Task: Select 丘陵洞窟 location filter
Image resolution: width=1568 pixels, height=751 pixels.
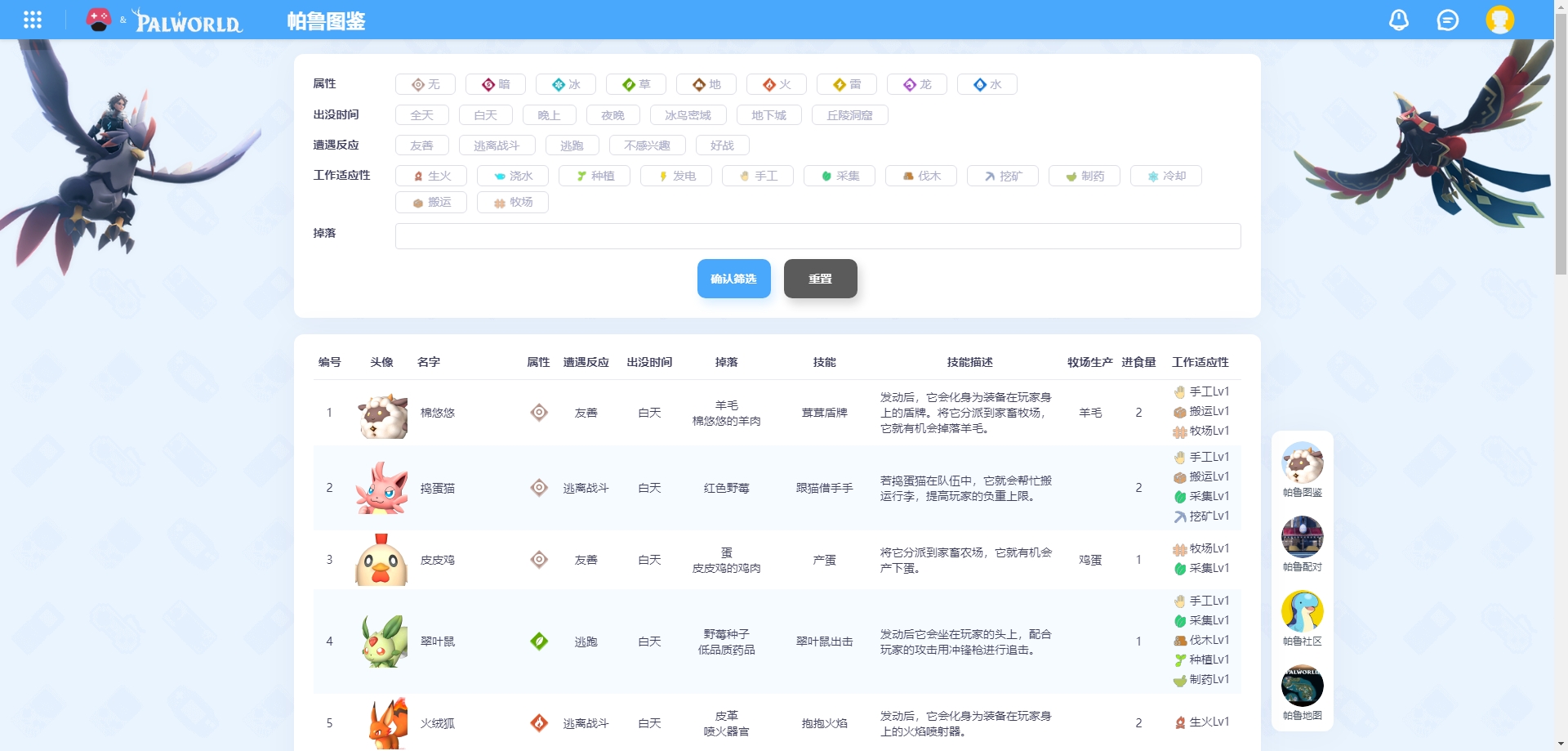Action: pos(850,115)
